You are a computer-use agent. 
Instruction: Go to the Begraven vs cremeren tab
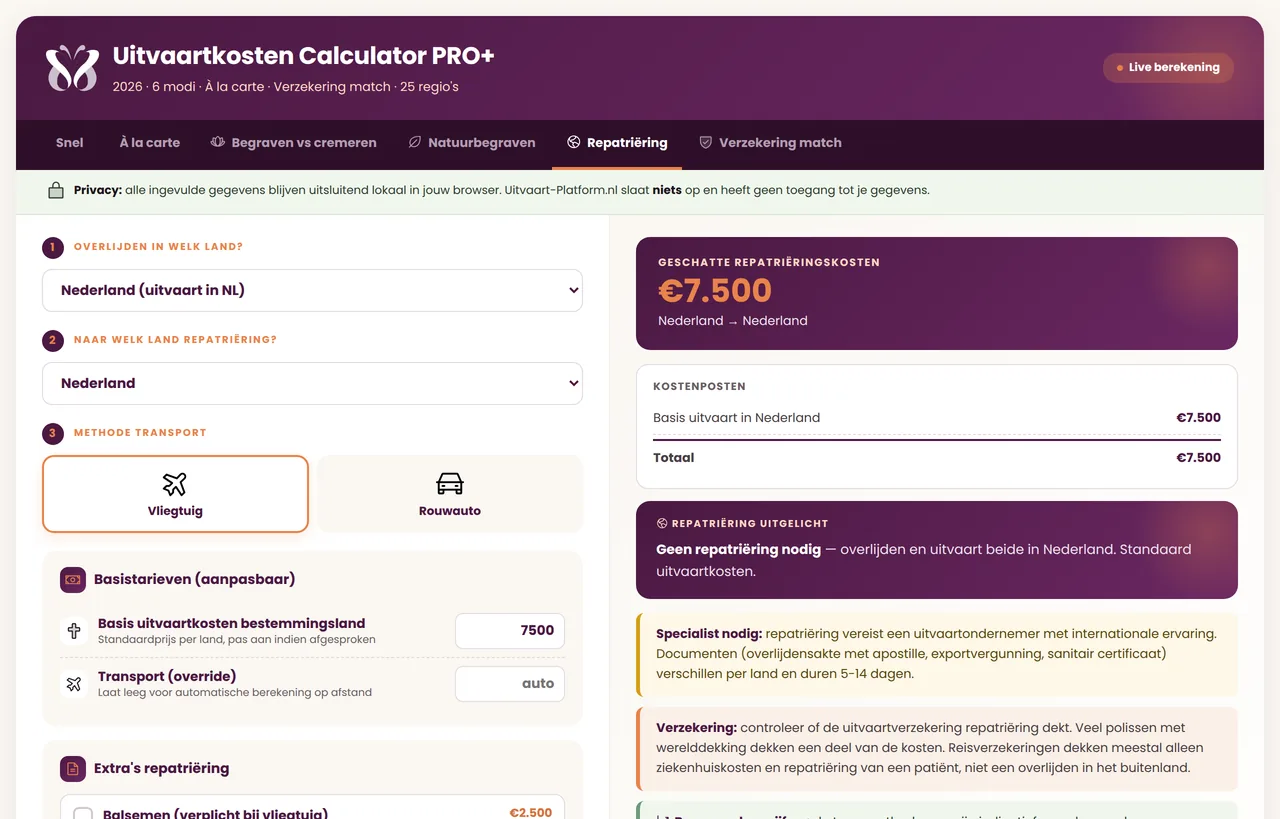pyautogui.click(x=293, y=143)
